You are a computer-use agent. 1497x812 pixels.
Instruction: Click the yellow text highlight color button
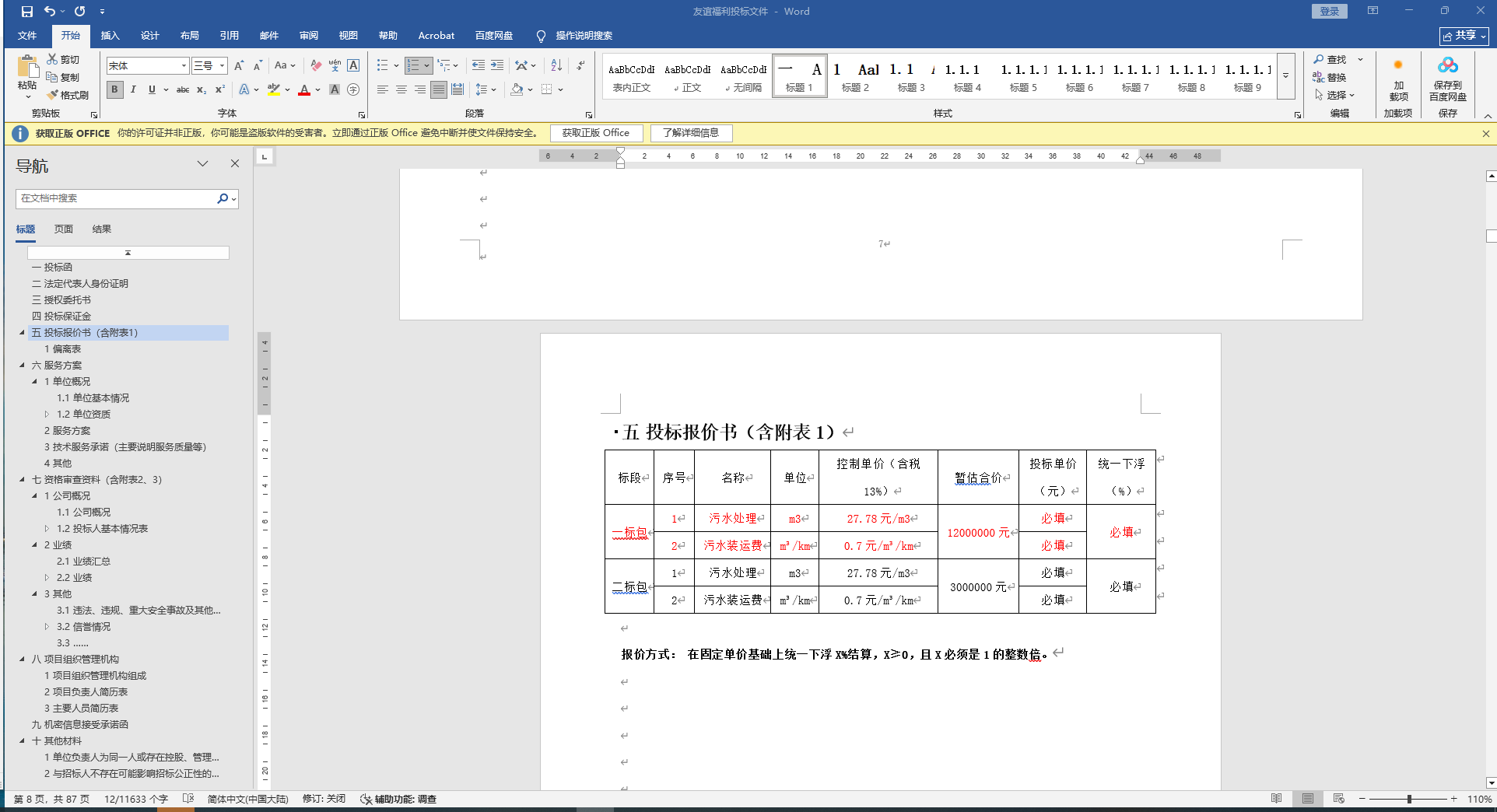[273, 89]
